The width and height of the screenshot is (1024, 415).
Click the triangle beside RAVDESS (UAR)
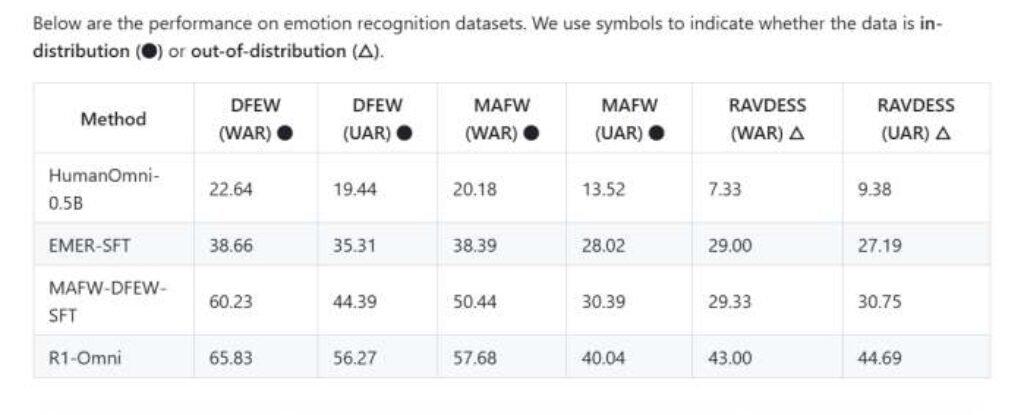(x=942, y=133)
